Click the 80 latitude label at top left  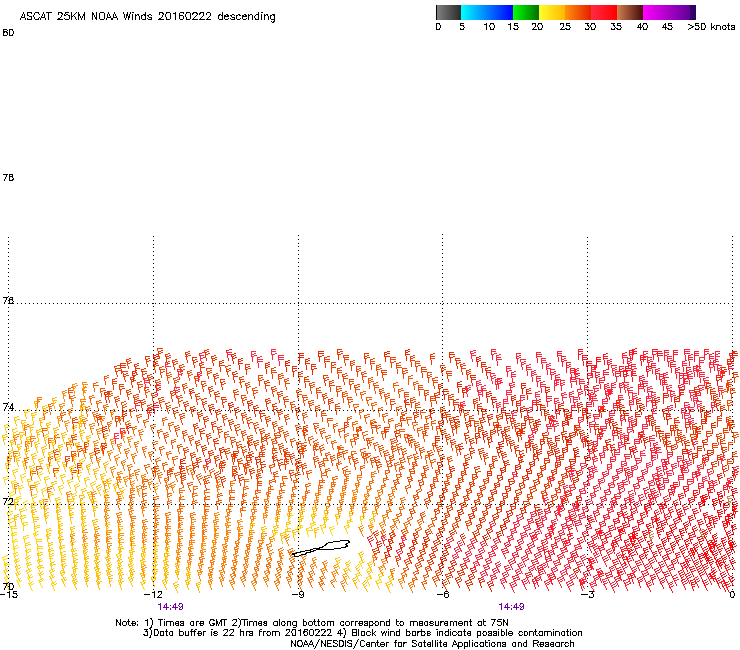8,33
